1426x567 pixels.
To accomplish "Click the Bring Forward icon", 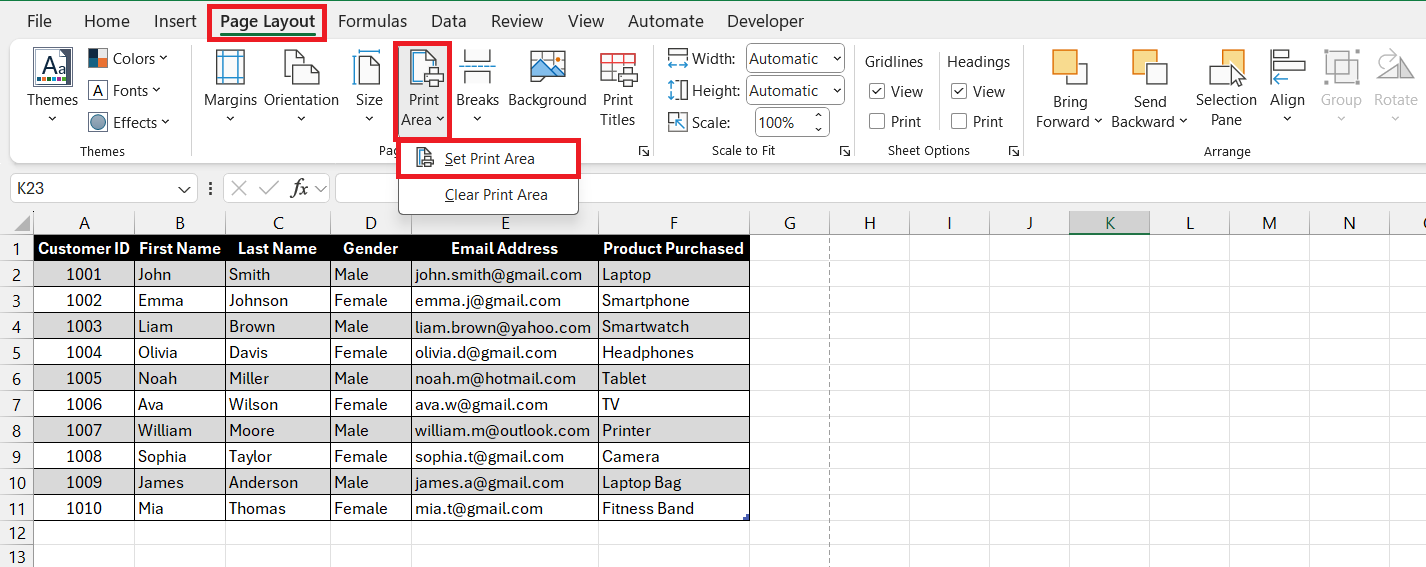I will click(1069, 68).
